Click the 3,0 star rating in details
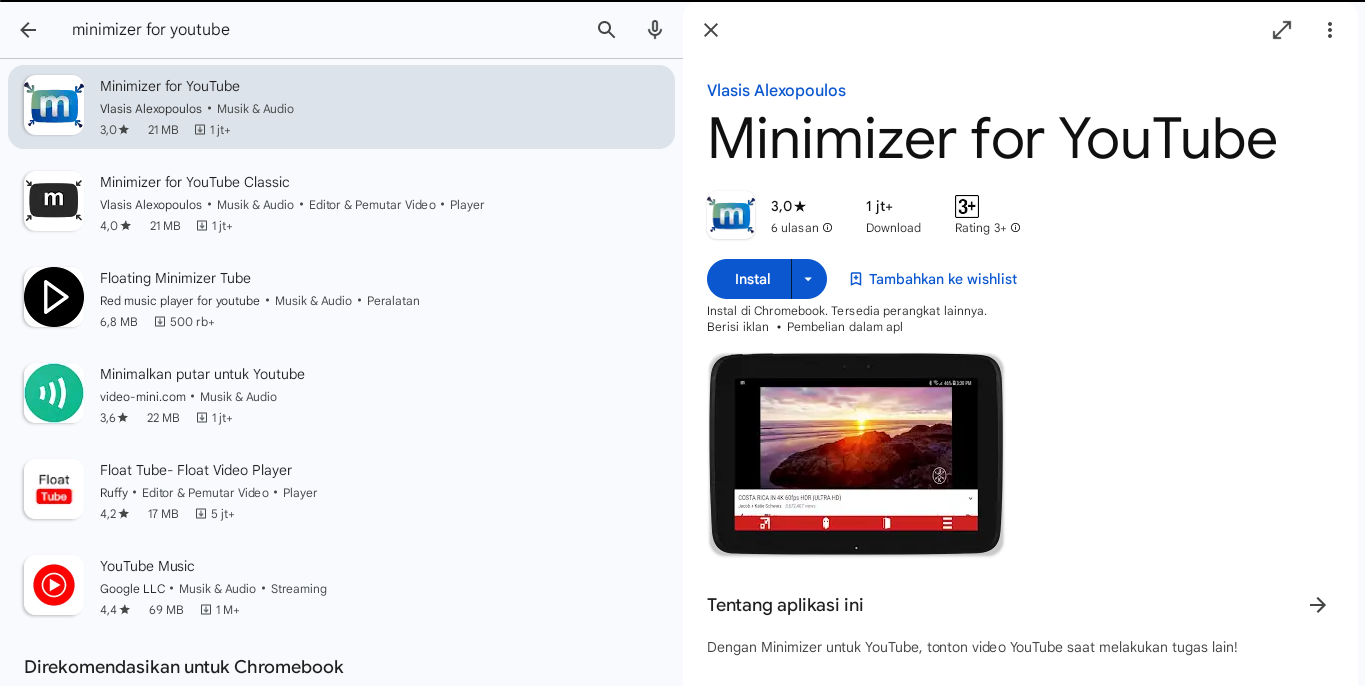The image size is (1365, 686). [x=788, y=206]
